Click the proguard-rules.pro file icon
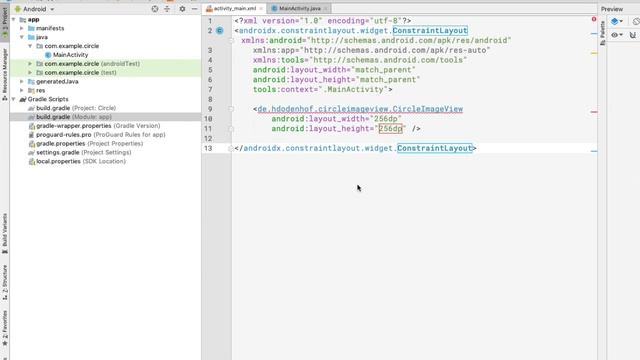The width and height of the screenshot is (640, 360). coord(31,135)
